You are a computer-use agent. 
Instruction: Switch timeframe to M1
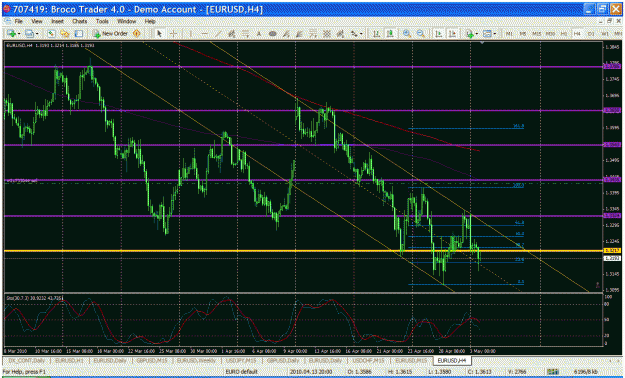[509, 34]
